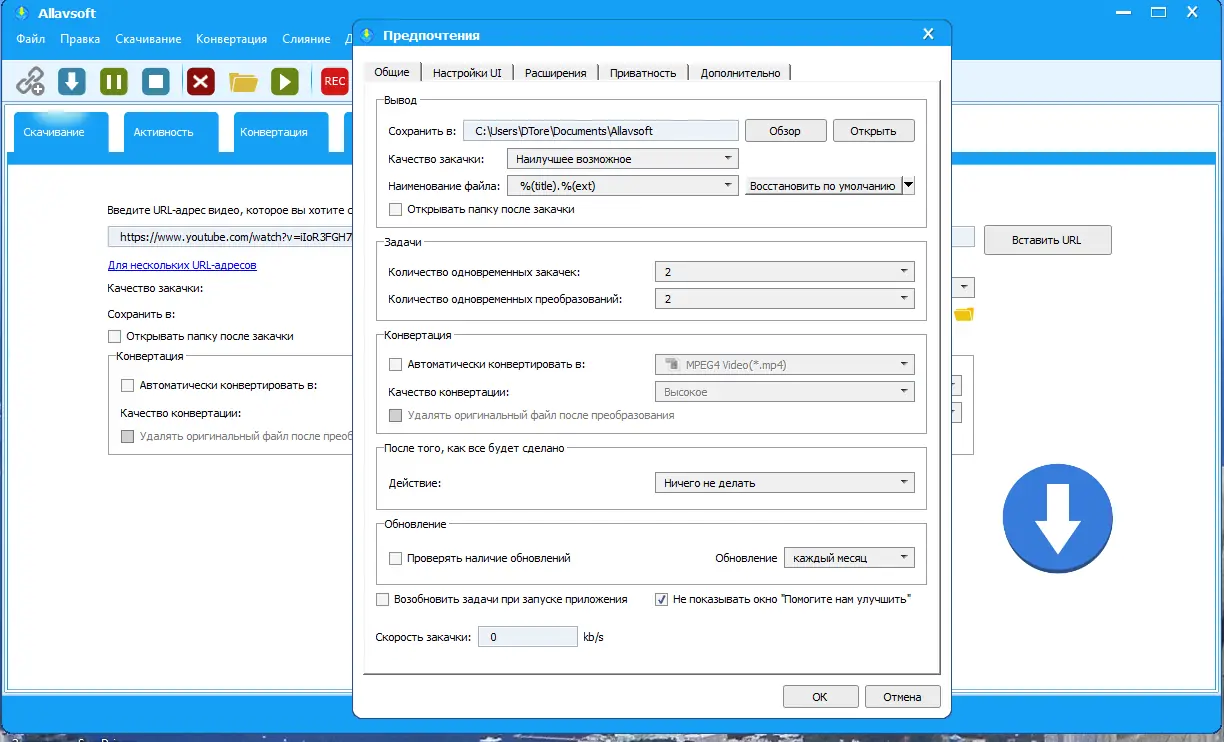
Task: Toggle Открывать папку после закачки in main window
Action: coord(114,337)
